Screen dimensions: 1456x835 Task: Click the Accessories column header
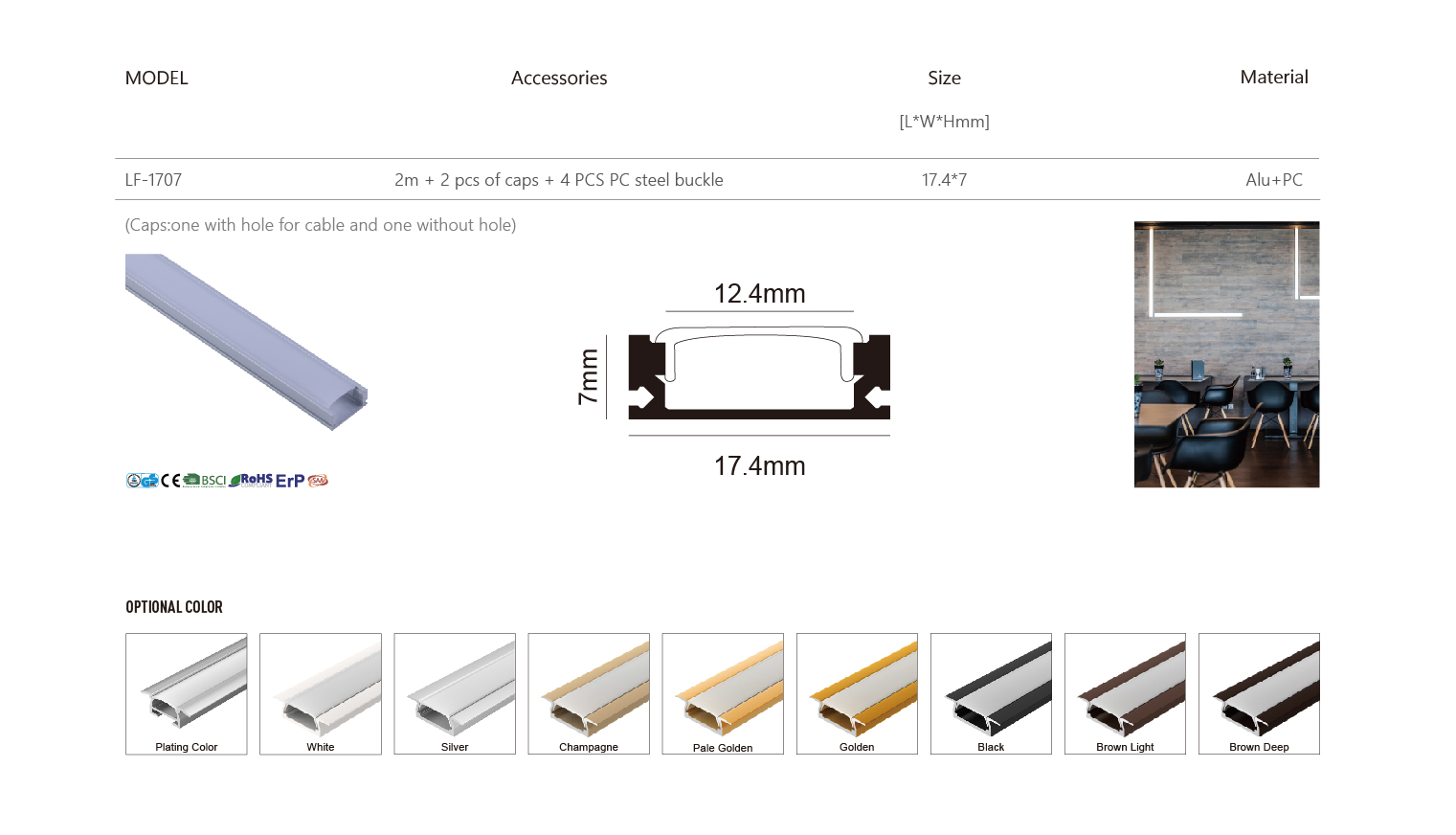(x=559, y=78)
